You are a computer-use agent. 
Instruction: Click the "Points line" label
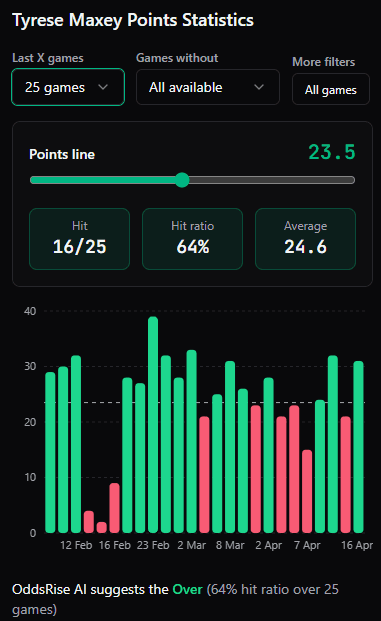point(62,154)
